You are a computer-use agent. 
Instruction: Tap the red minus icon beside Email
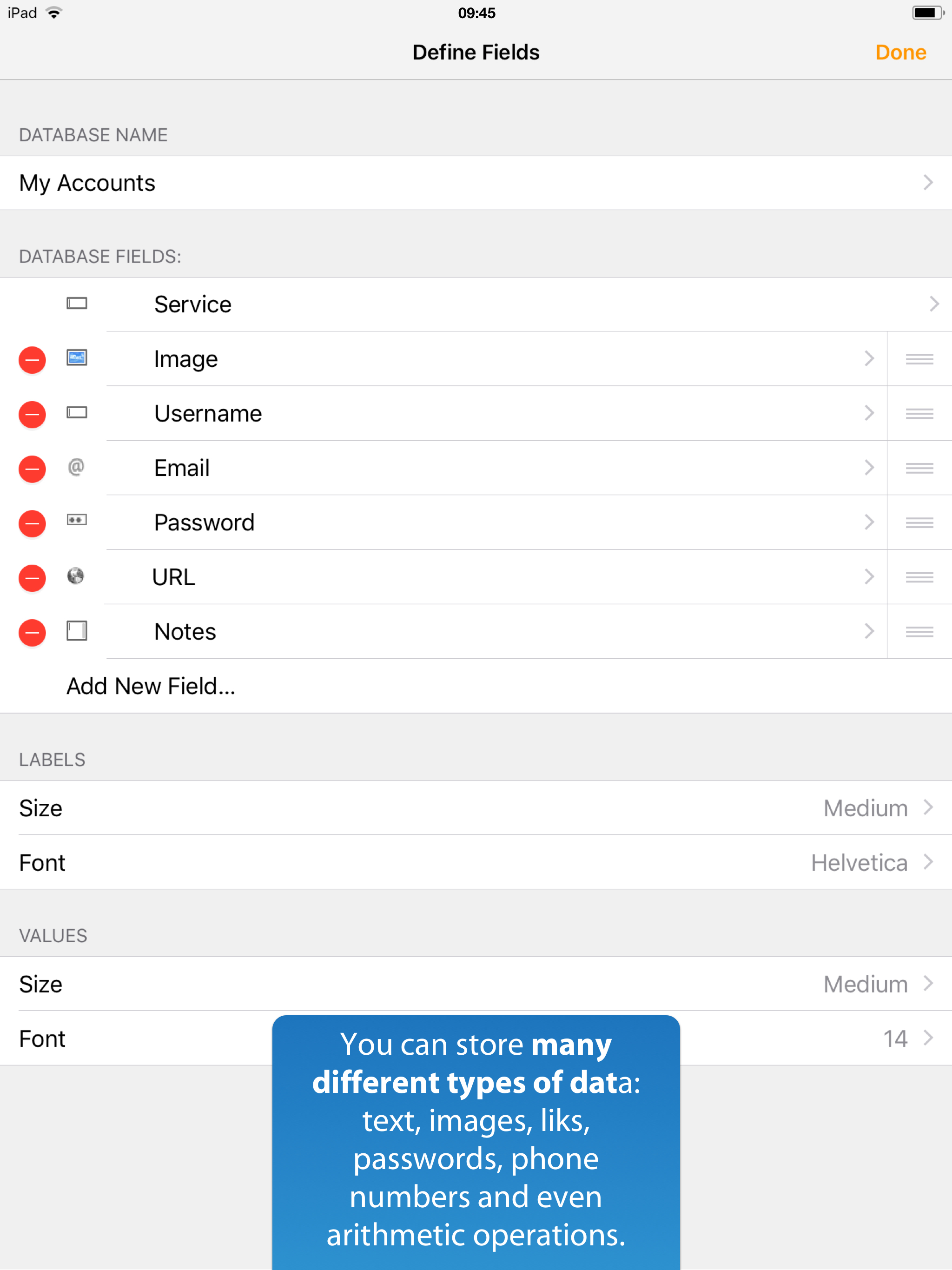32,469
